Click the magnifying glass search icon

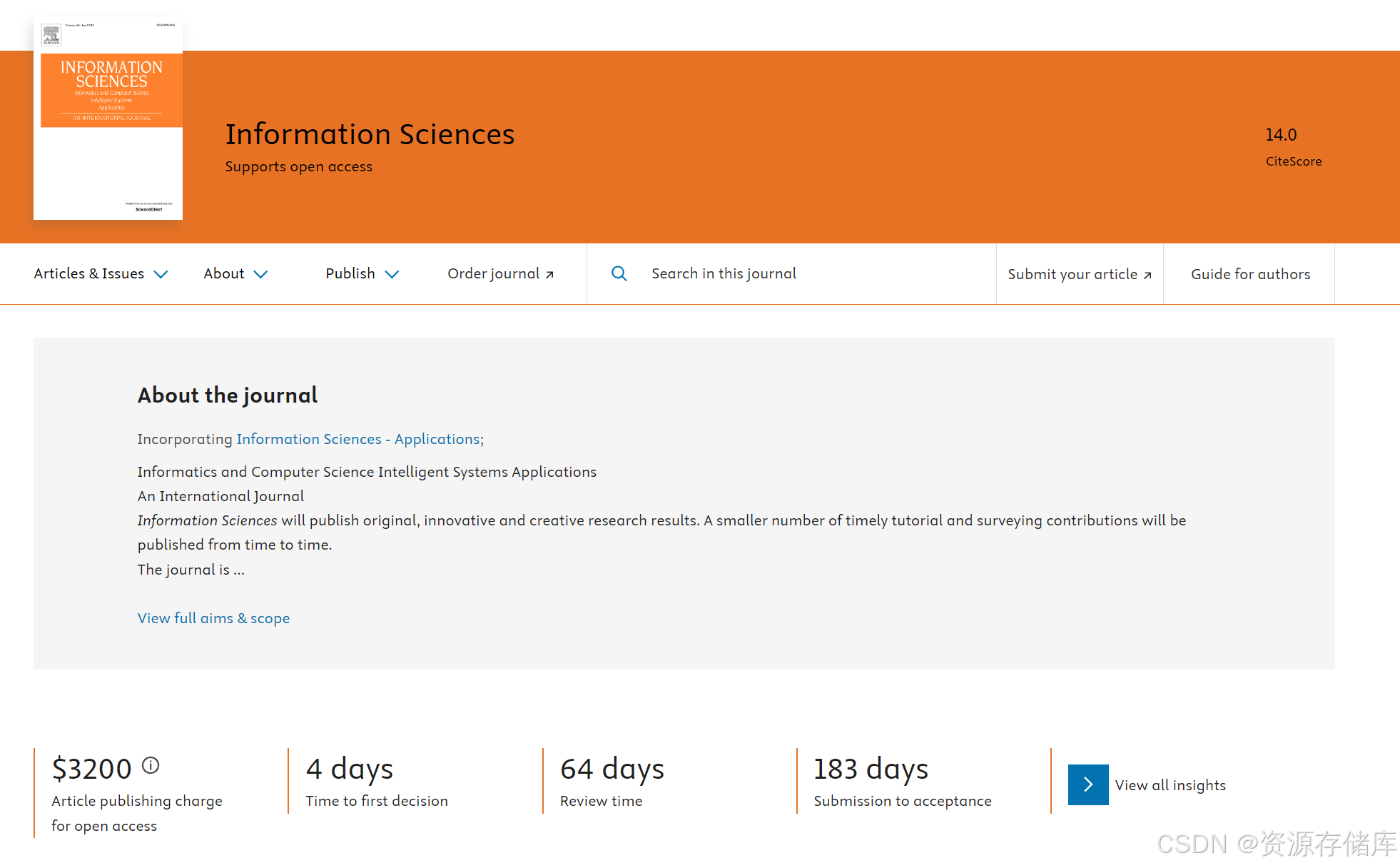click(619, 273)
